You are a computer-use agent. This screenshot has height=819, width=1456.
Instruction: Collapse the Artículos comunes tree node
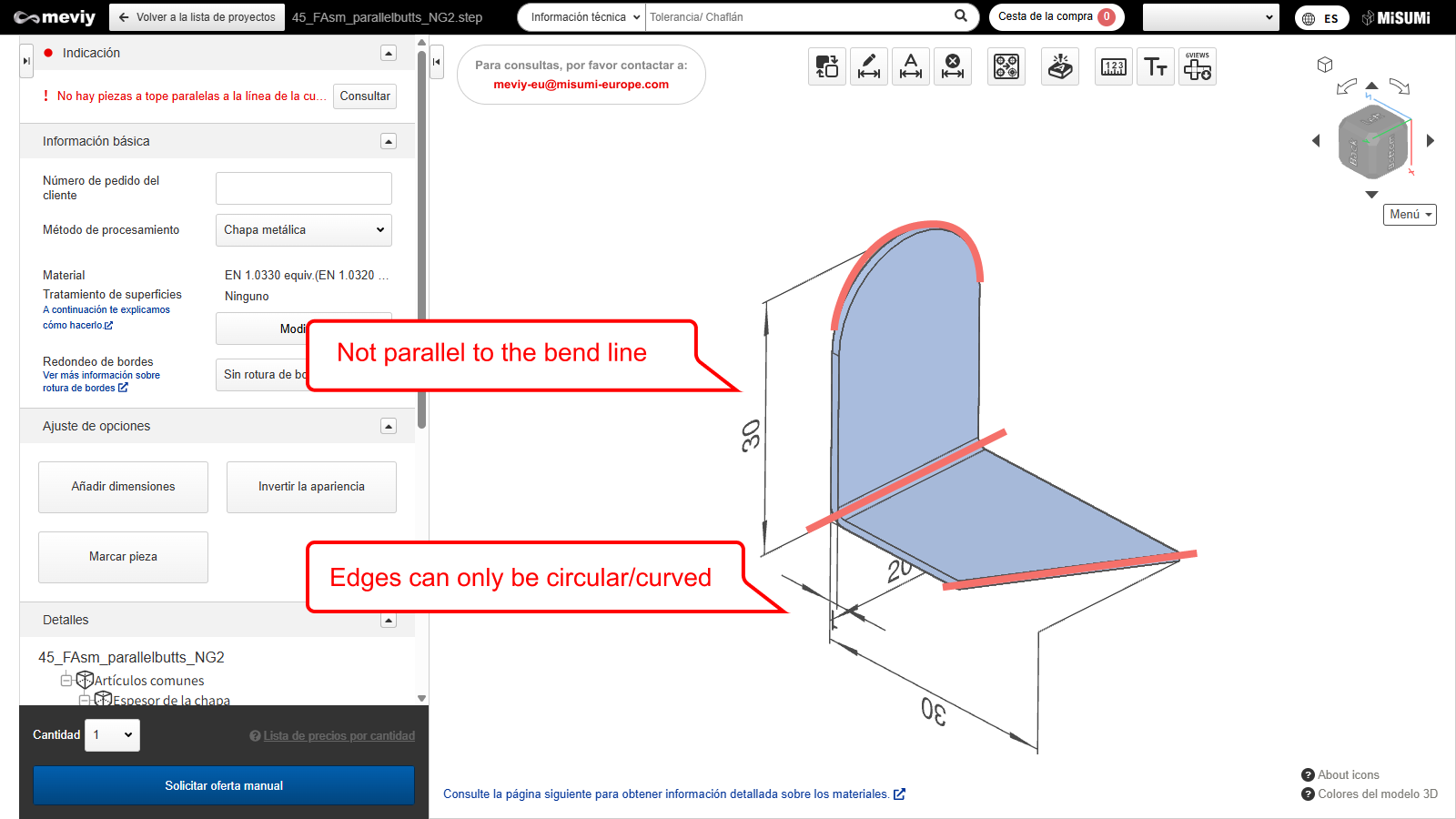[x=66, y=681]
